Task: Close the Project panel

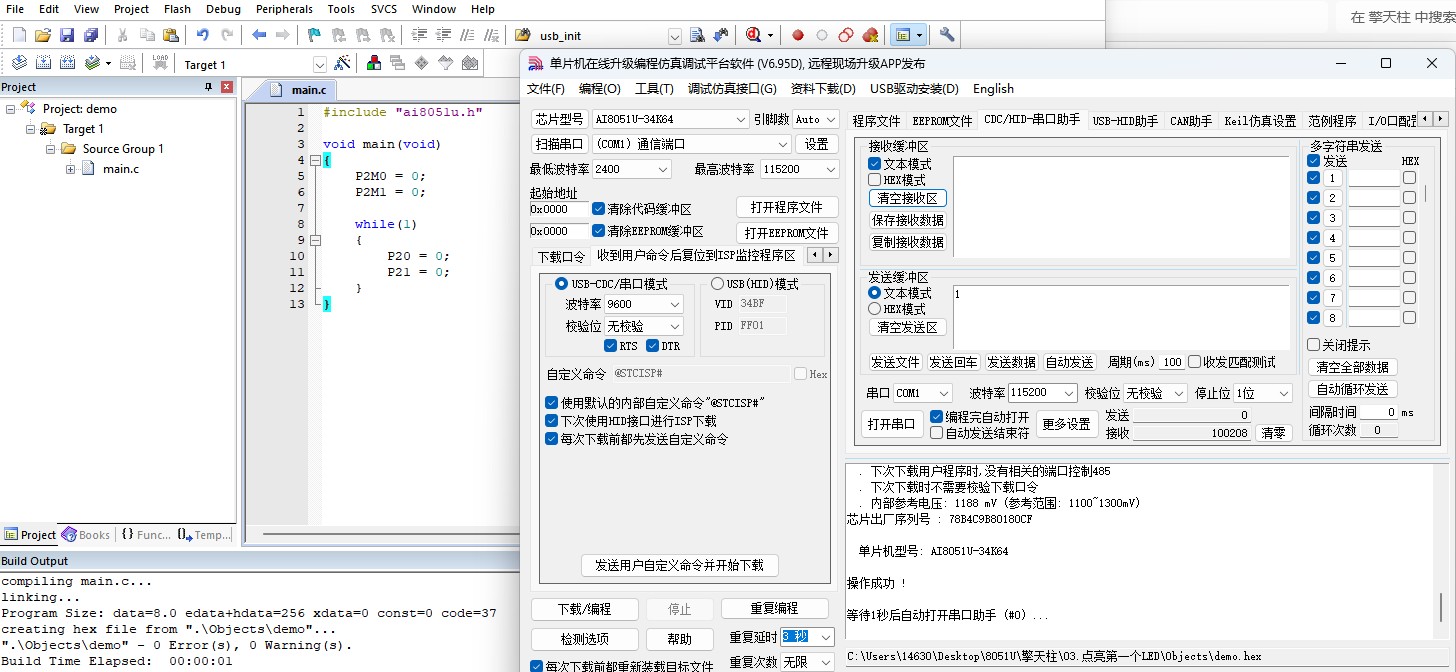Action: (x=227, y=87)
